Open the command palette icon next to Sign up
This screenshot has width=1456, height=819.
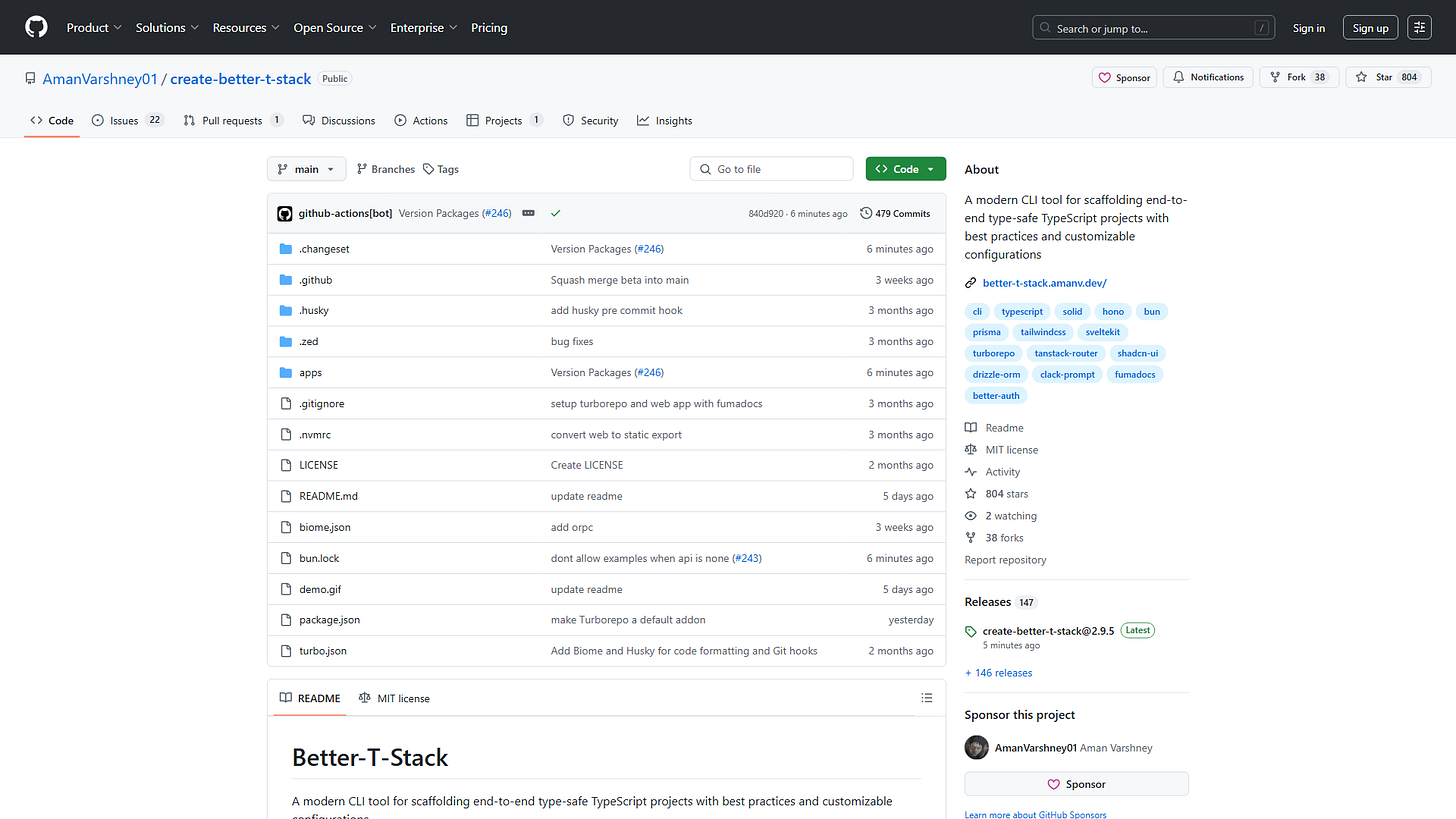[x=1419, y=28]
